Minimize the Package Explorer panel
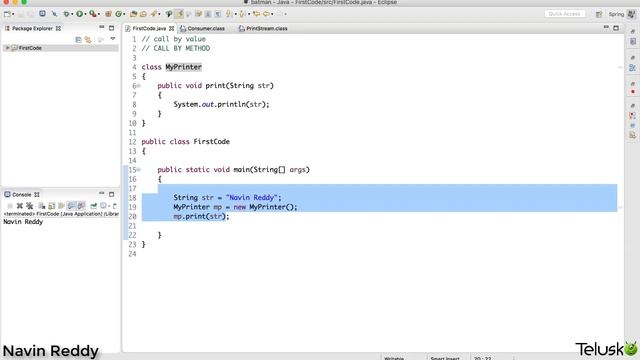The image size is (640, 360). [102, 27]
